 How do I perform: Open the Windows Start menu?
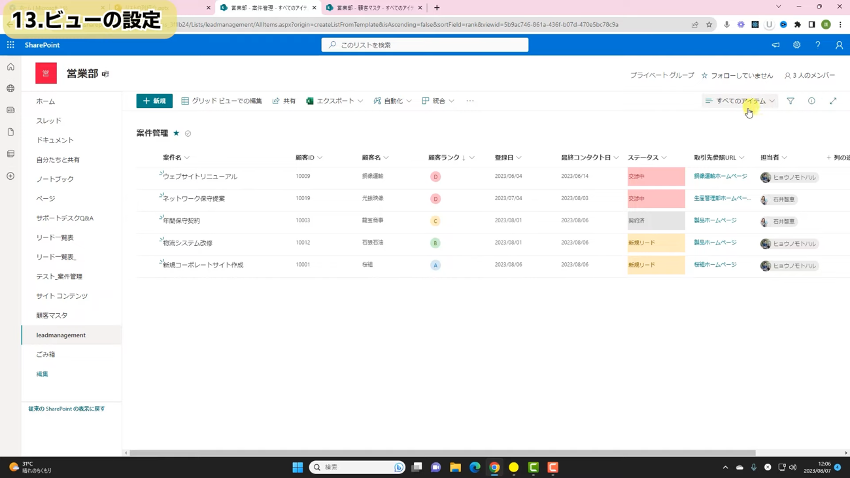pos(297,467)
